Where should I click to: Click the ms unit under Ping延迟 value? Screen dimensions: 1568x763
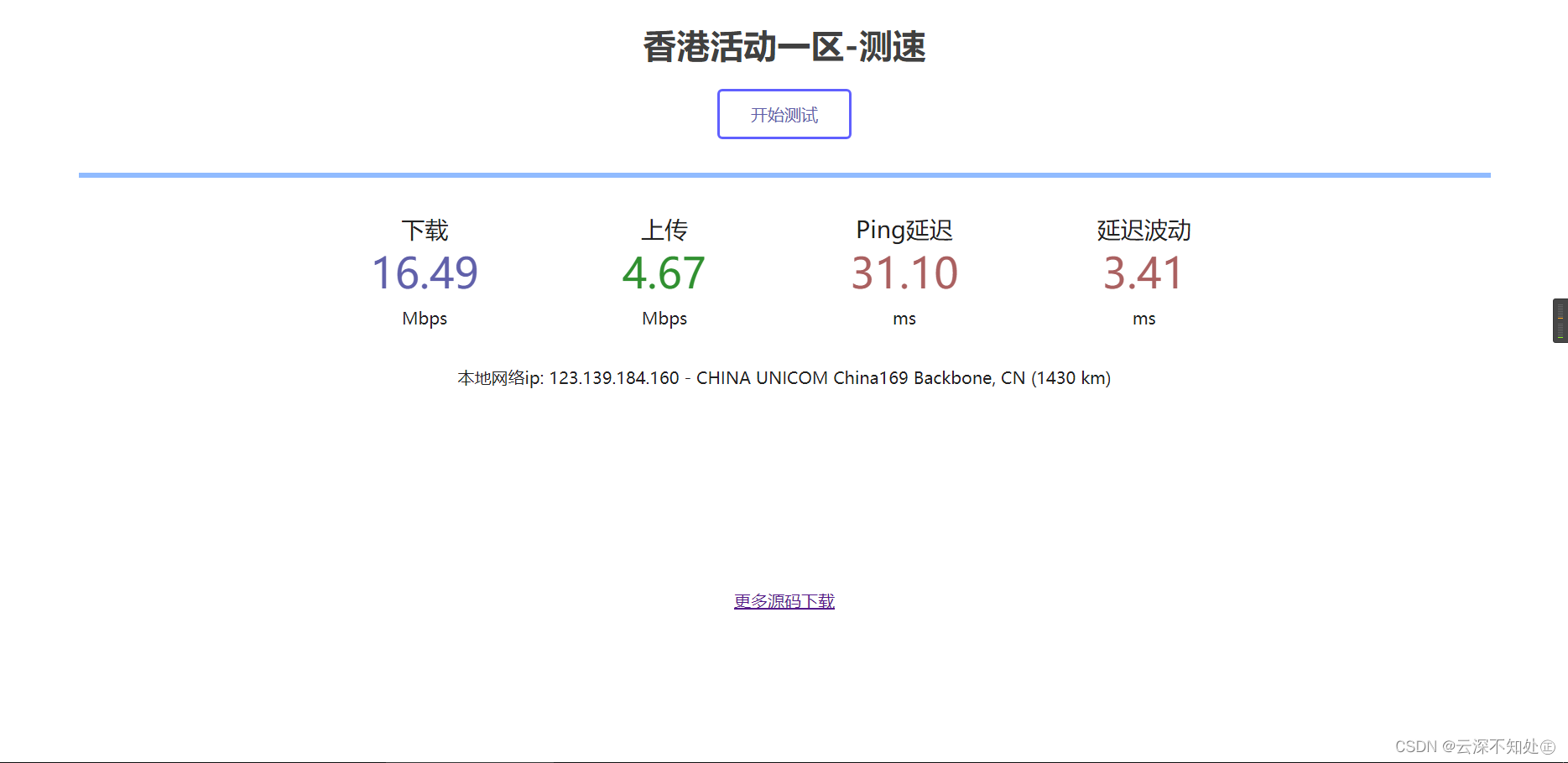click(904, 319)
